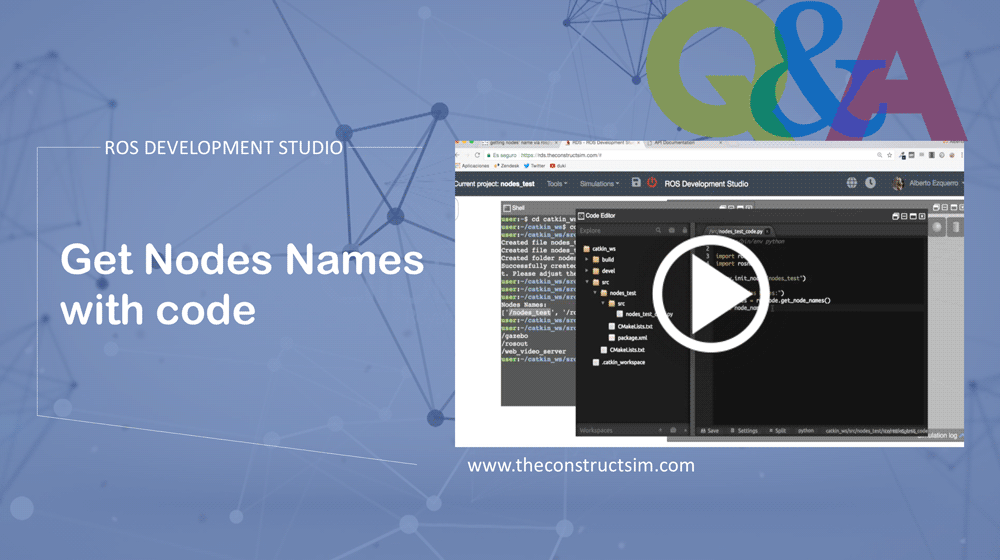Click the Alberto Ezquerro user avatar
Image resolution: width=1000 pixels, height=560 pixels.
(897, 183)
